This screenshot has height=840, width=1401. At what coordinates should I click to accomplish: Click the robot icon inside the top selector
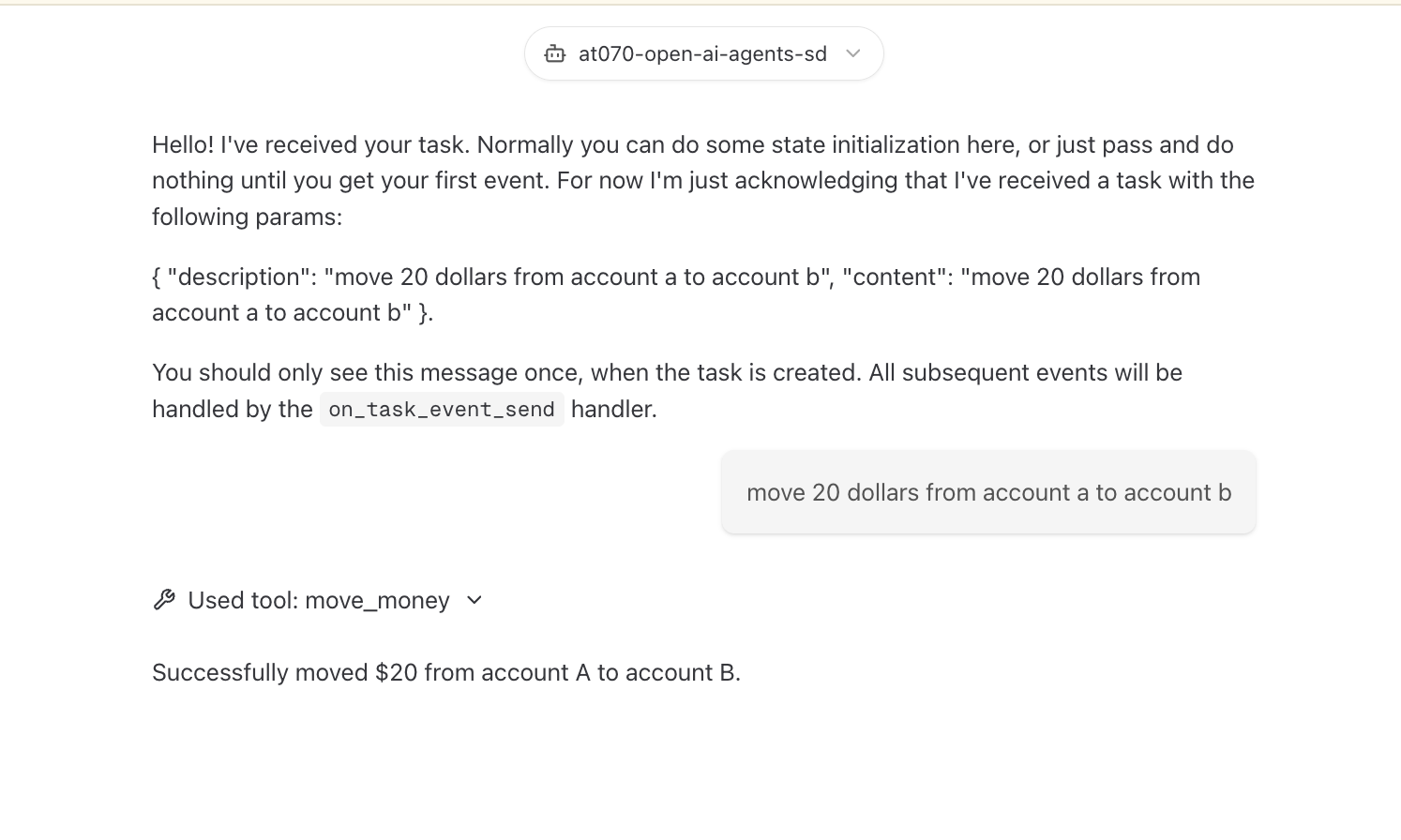555,53
